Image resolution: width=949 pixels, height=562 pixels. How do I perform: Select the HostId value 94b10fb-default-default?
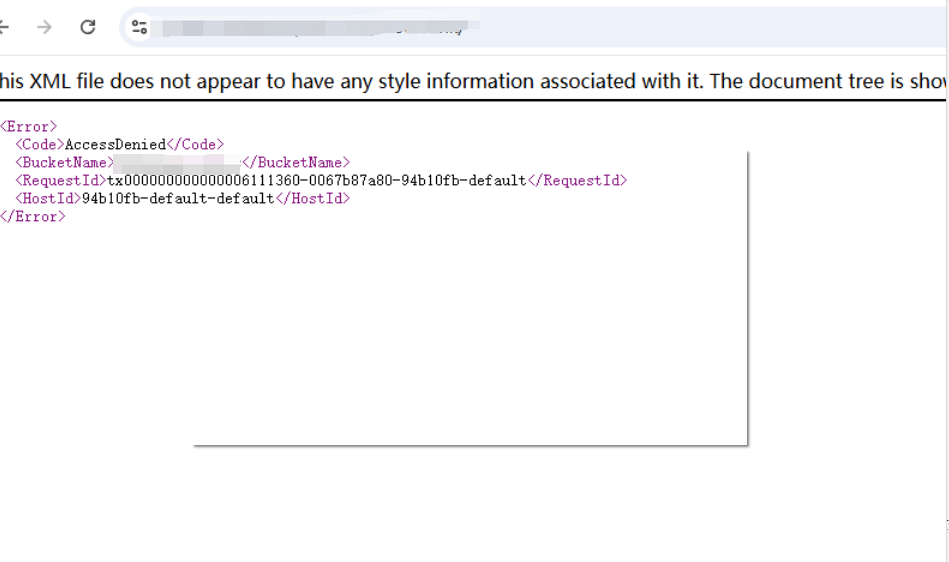(x=178, y=198)
